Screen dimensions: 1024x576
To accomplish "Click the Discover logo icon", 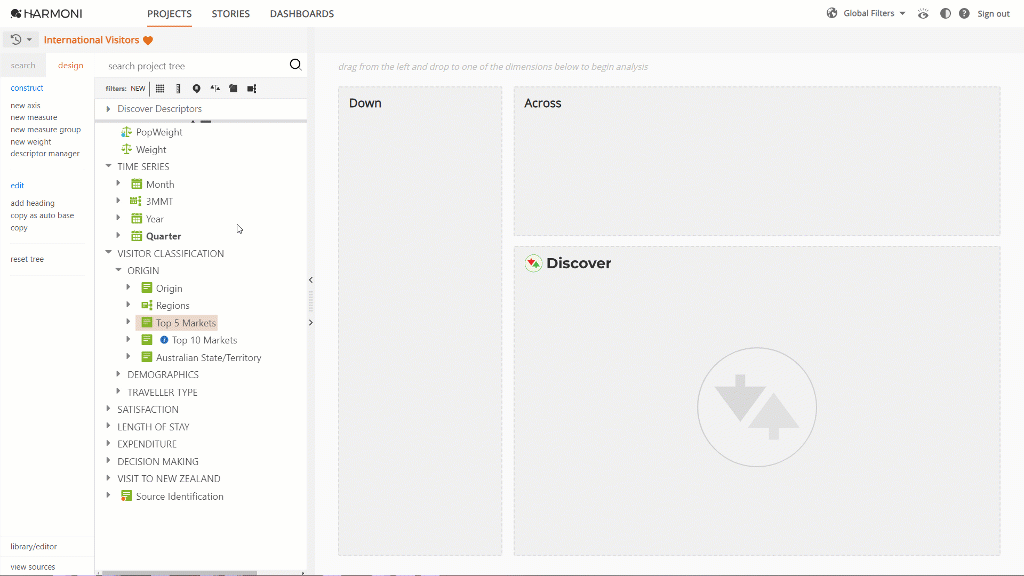I will click(x=534, y=263).
